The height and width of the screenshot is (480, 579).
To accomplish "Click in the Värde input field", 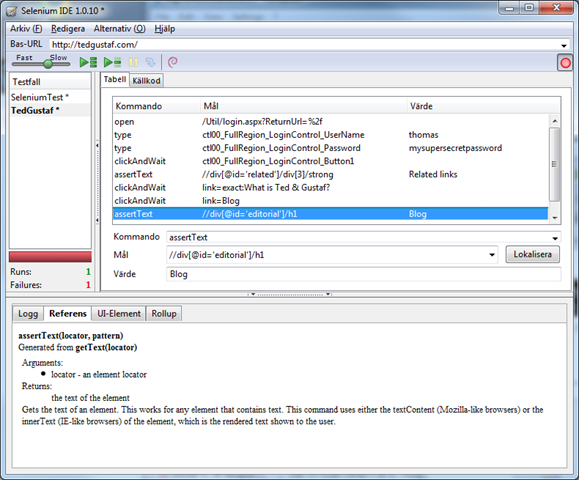I will pos(363,274).
